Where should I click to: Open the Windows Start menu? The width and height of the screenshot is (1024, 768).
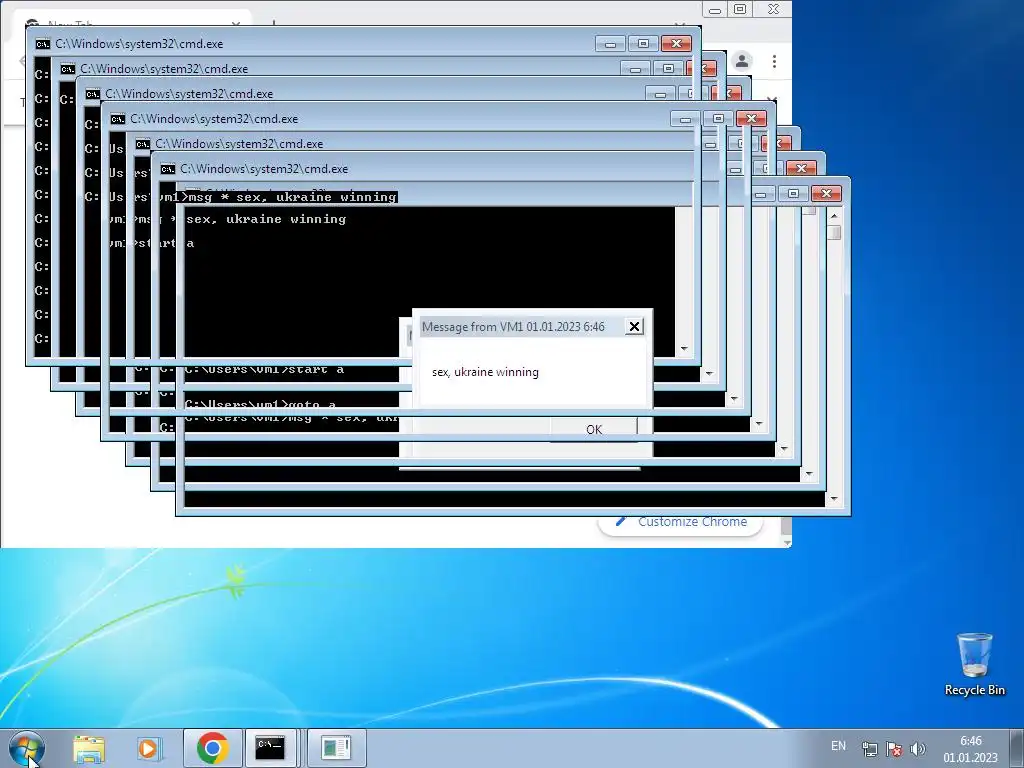tap(27, 748)
